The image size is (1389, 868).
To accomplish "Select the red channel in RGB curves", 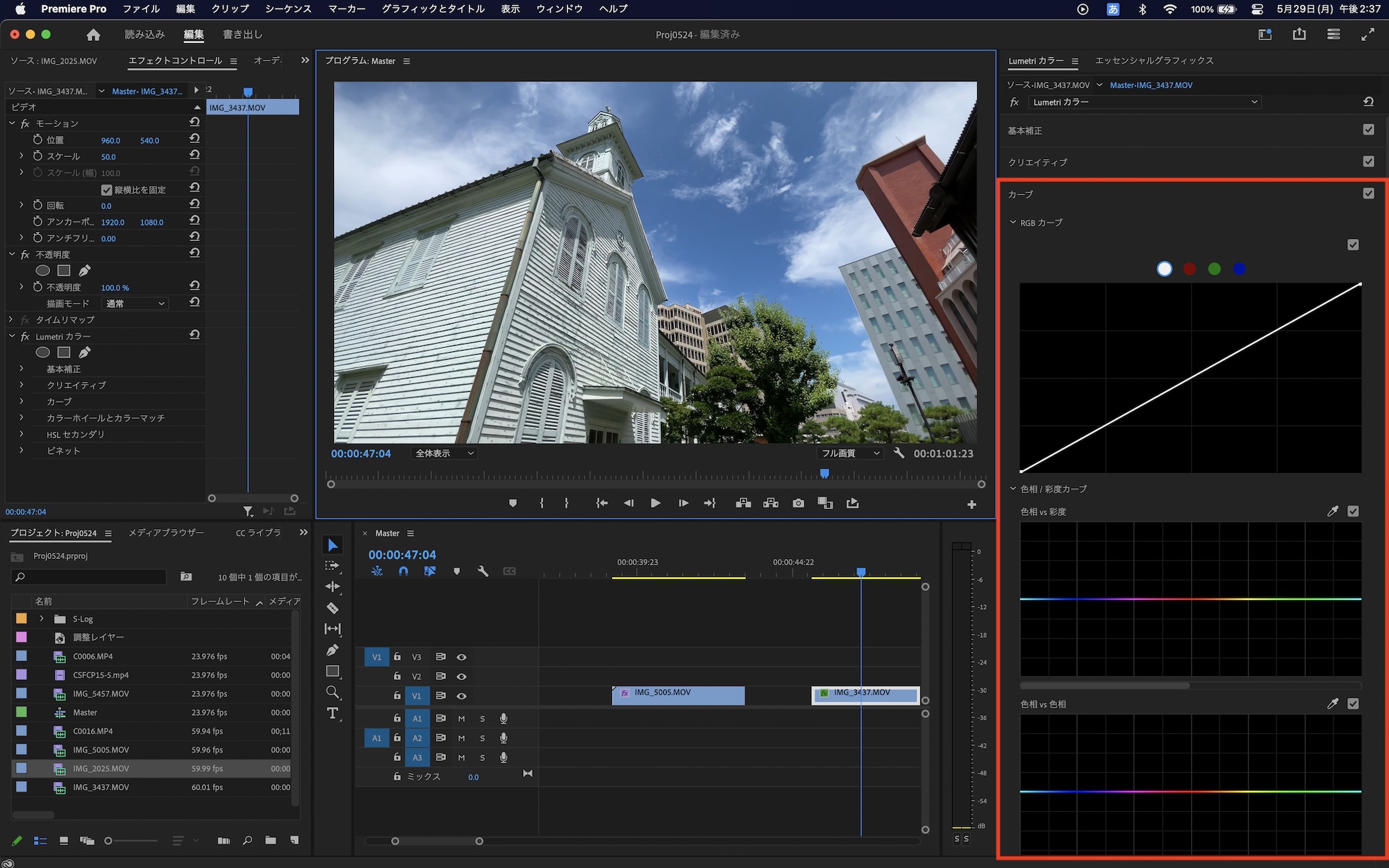I will click(x=1190, y=269).
